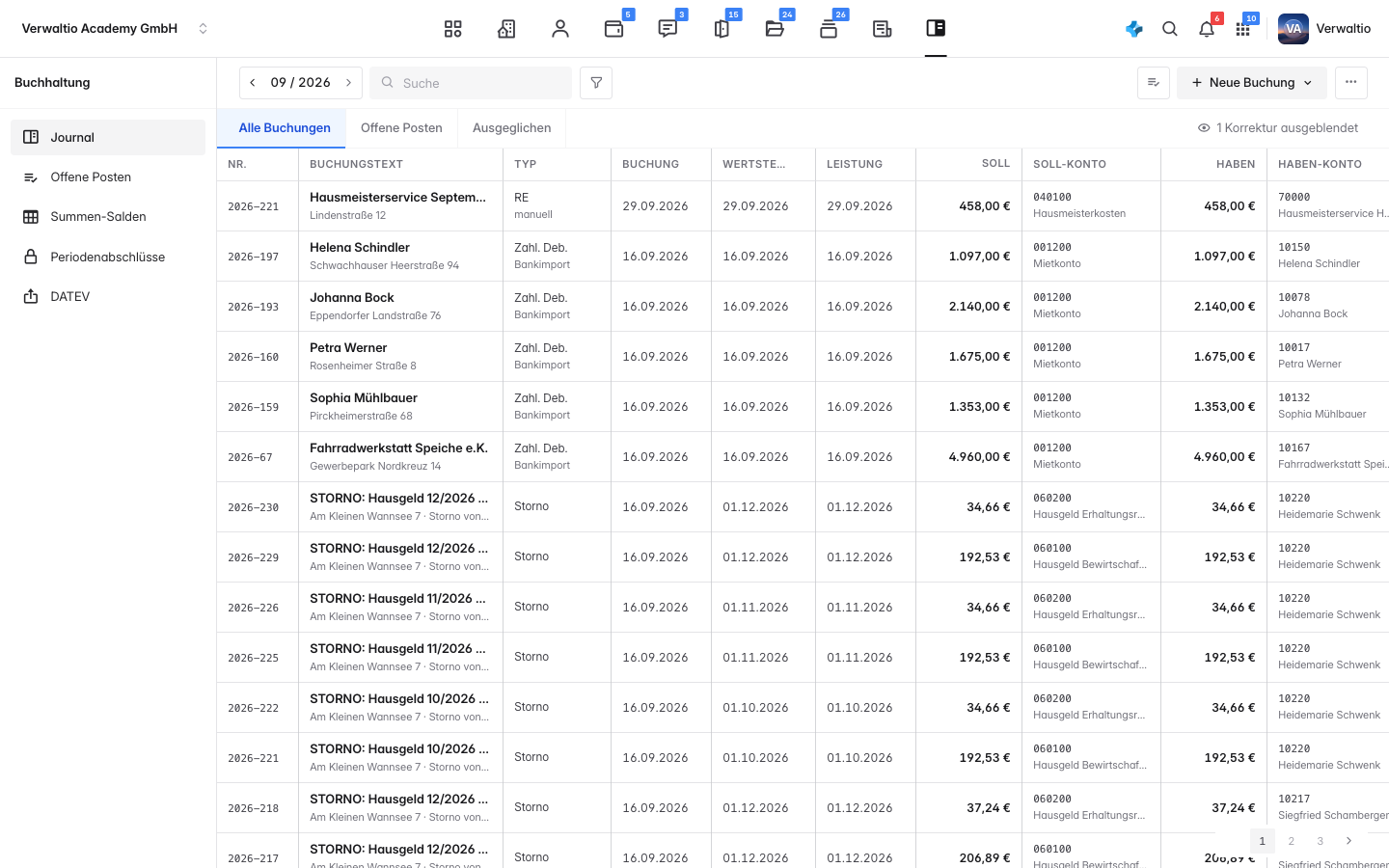The width and height of the screenshot is (1389, 868).
Task: Open the filter funnel button
Action: point(596,83)
